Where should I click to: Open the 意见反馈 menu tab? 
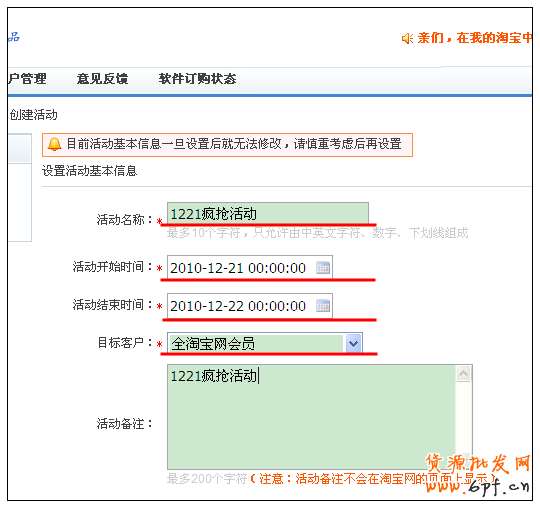coord(102,79)
